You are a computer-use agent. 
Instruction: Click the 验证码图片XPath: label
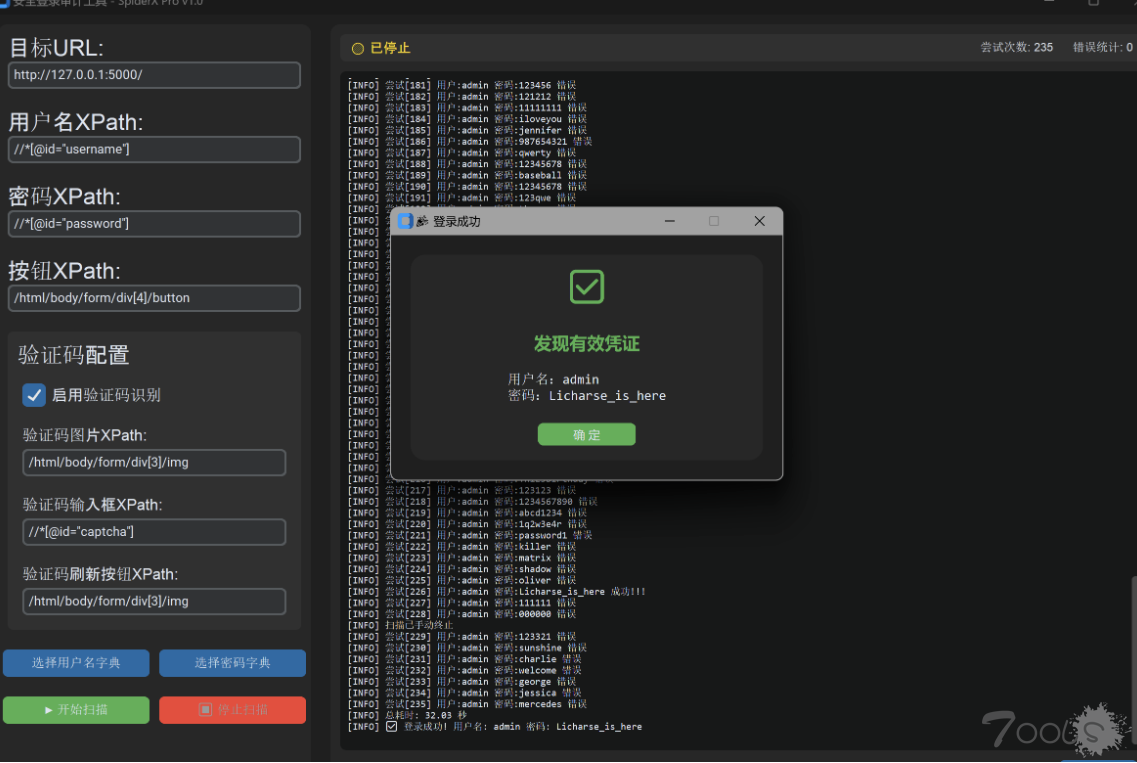(85, 435)
